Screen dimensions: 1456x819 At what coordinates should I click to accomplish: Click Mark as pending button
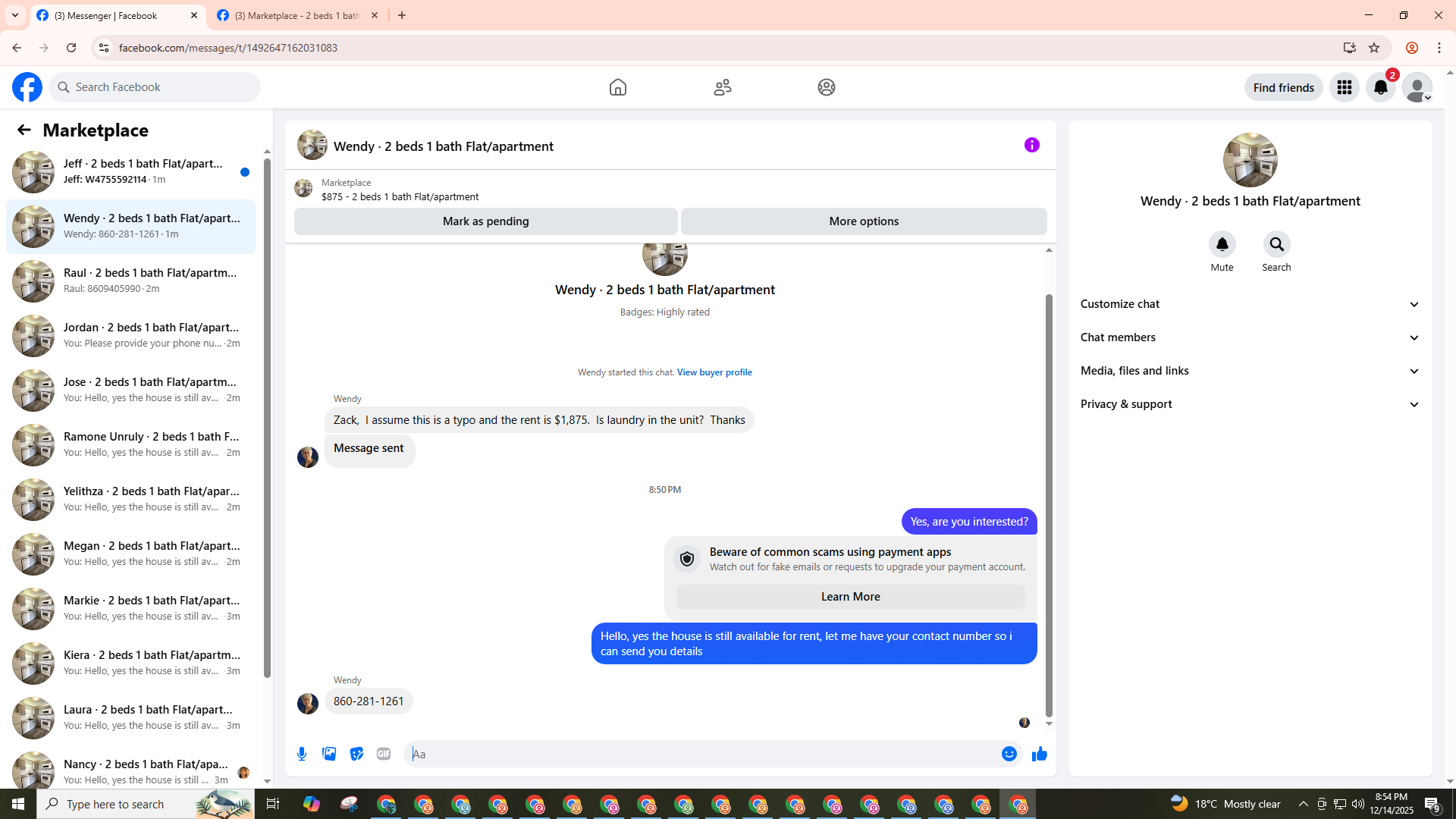click(485, 221)
